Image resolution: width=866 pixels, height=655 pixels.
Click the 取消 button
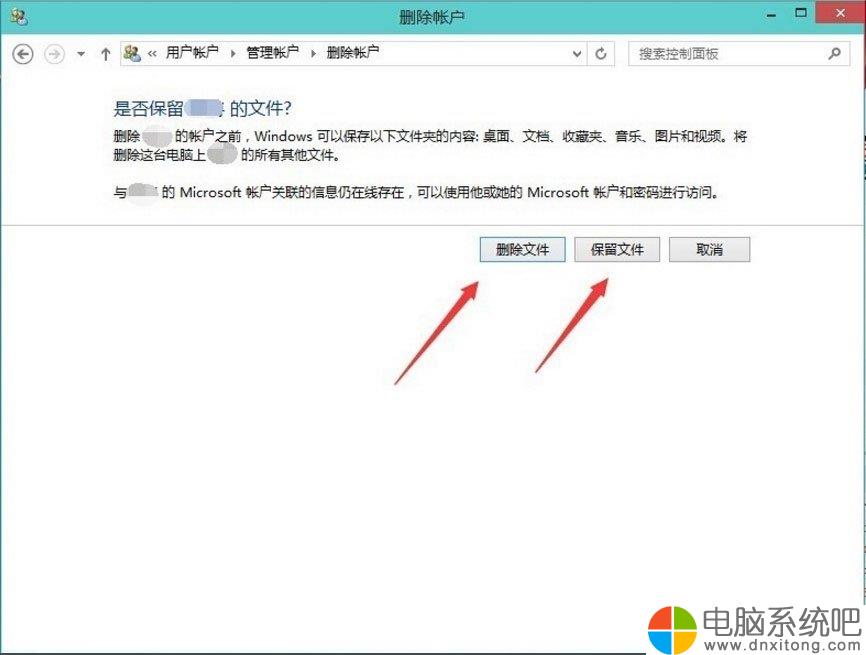710,250
